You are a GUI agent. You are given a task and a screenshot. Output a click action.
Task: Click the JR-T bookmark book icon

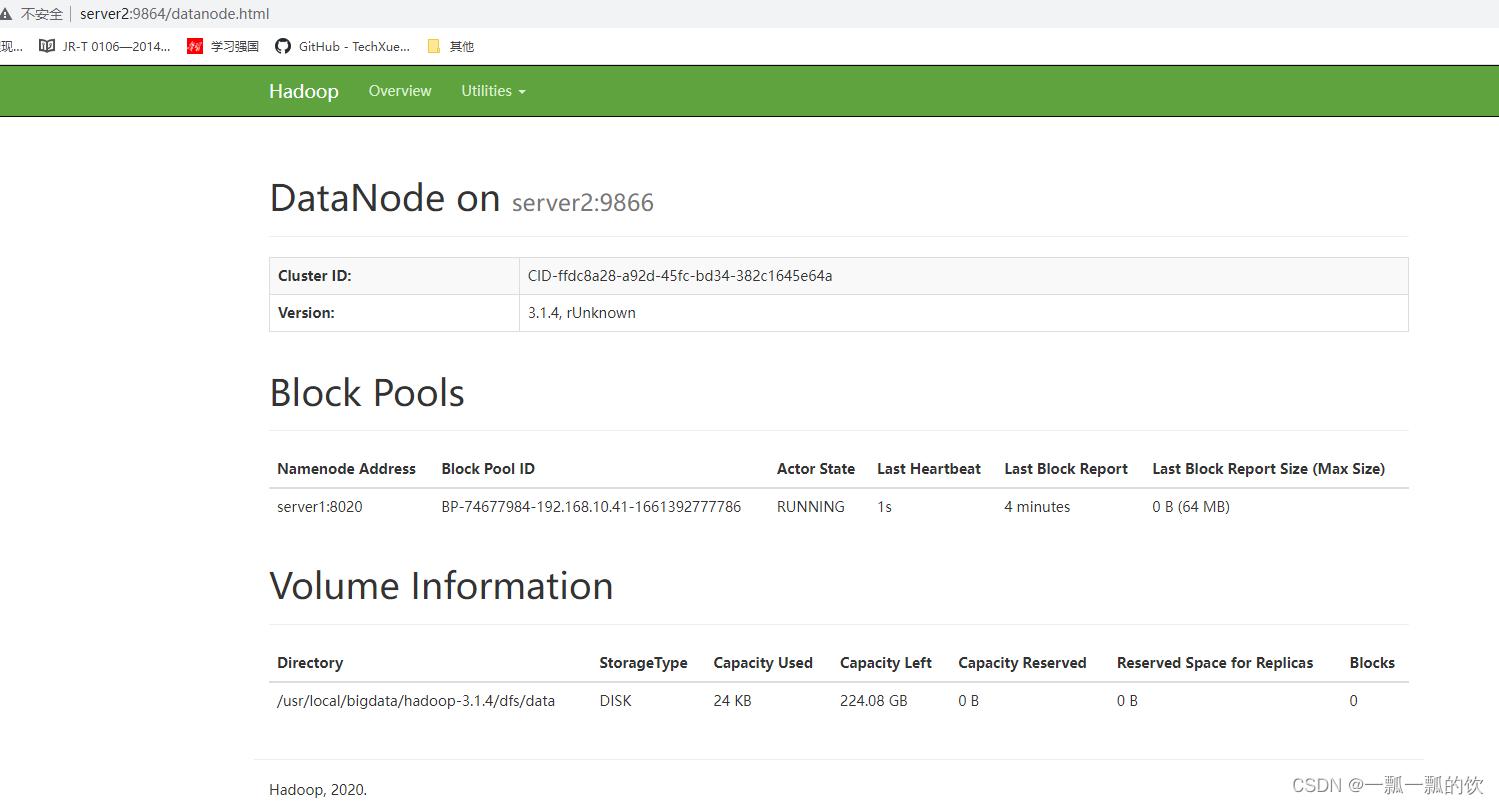click(x=46, y=46)
